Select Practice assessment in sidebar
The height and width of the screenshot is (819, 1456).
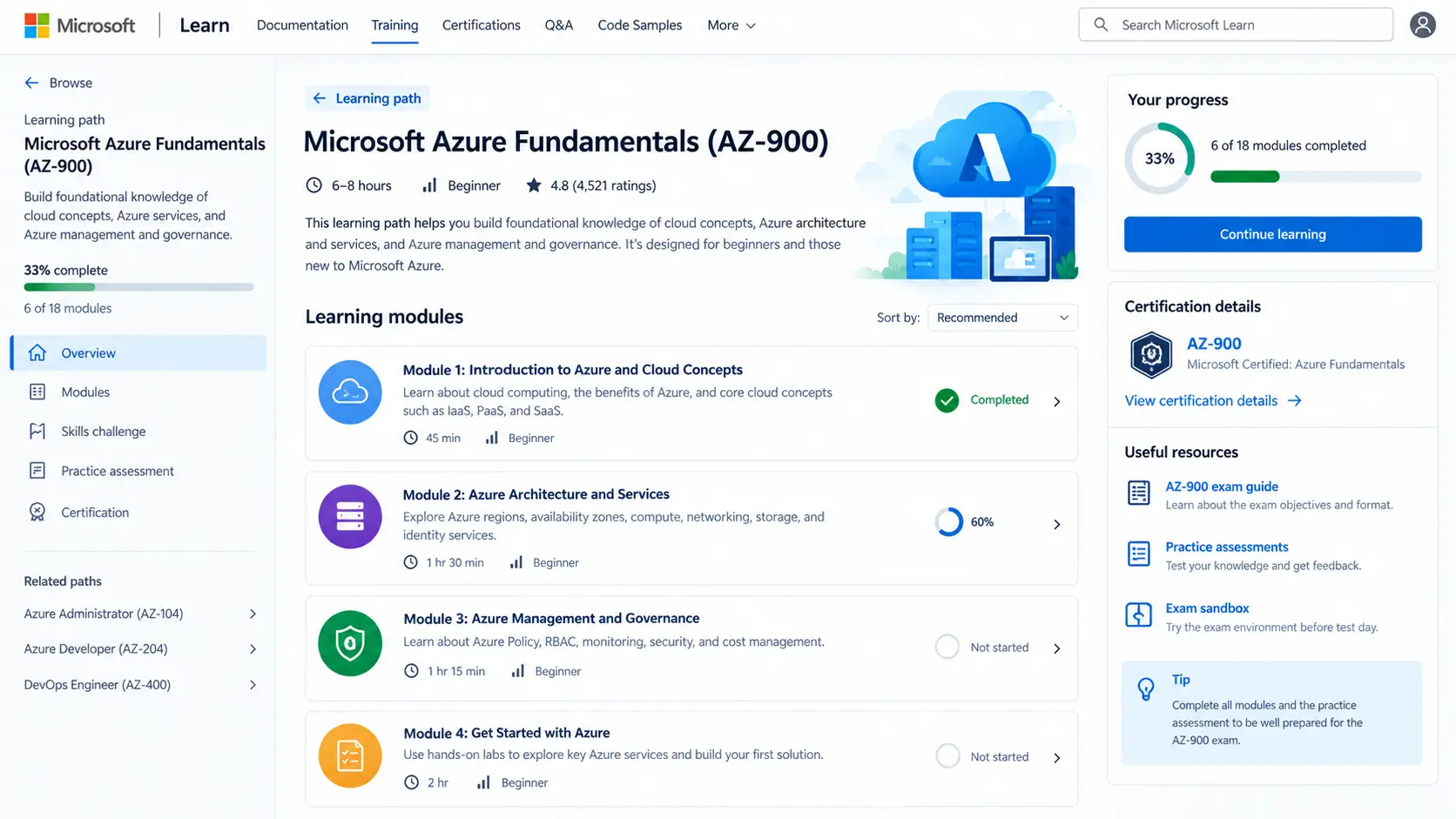(x=139, y=471)
